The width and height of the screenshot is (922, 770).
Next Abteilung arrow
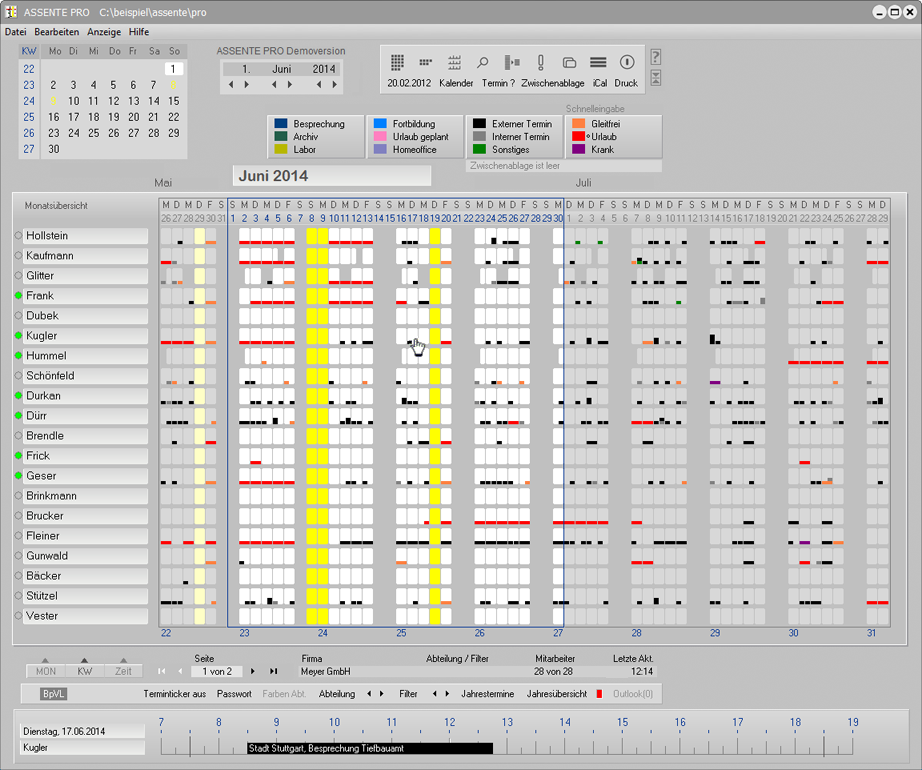(x=382, y=694)
